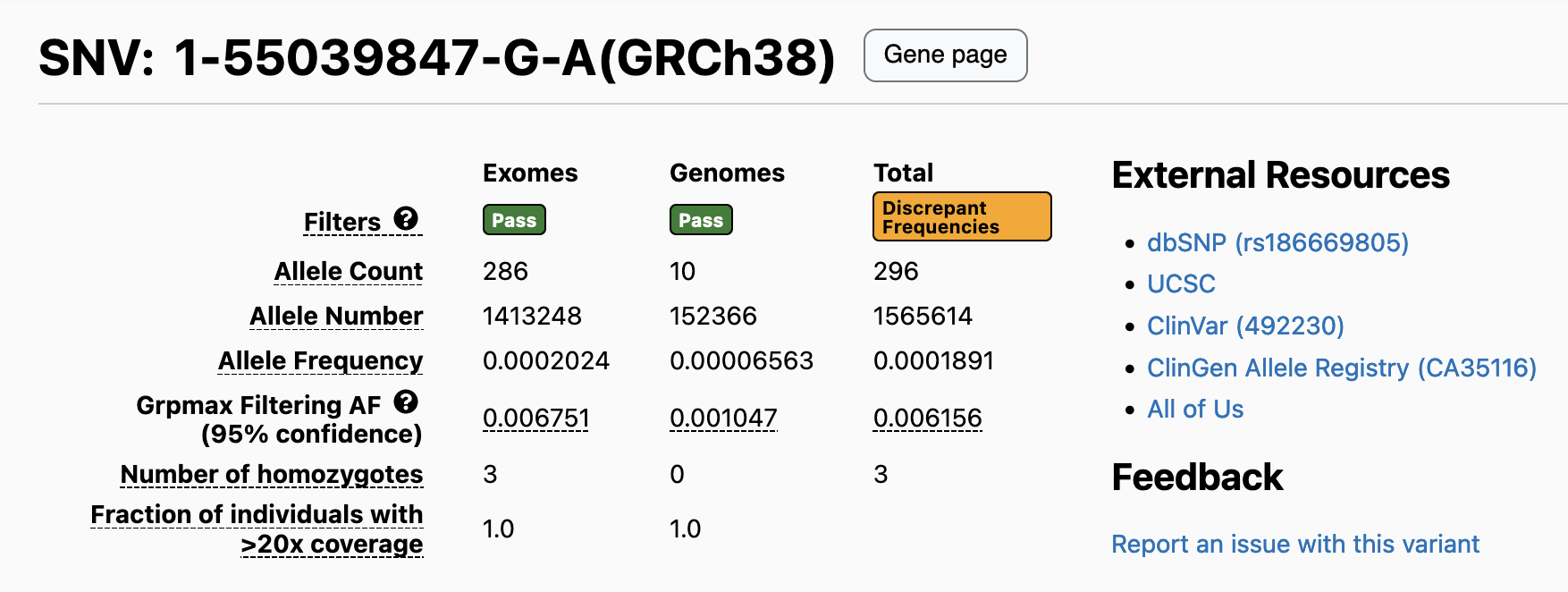Click the help icon next to Filters
This screenshot has width=1568, height=592.
pos(406,219)
